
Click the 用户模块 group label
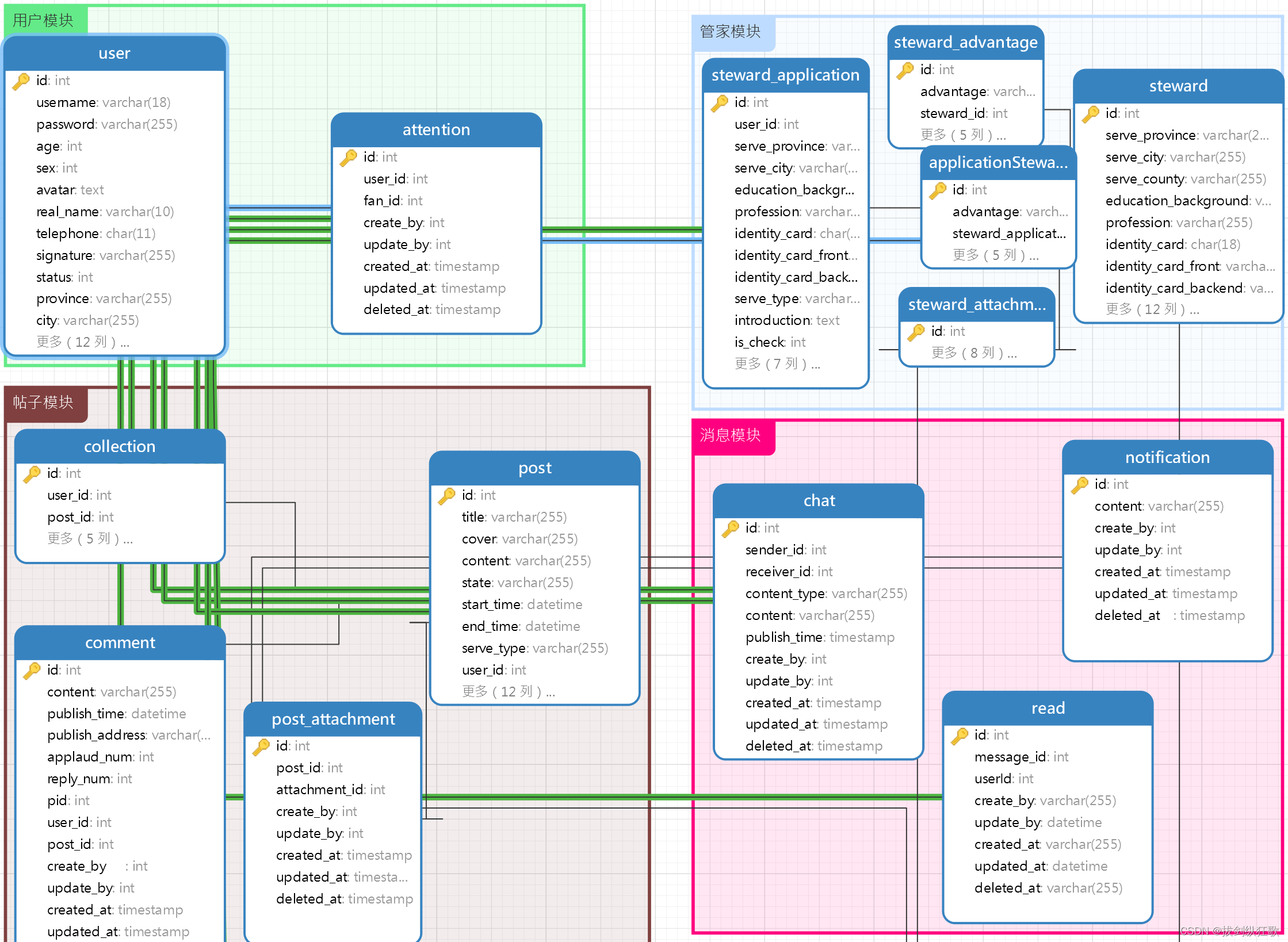click(x=43, y=21)
